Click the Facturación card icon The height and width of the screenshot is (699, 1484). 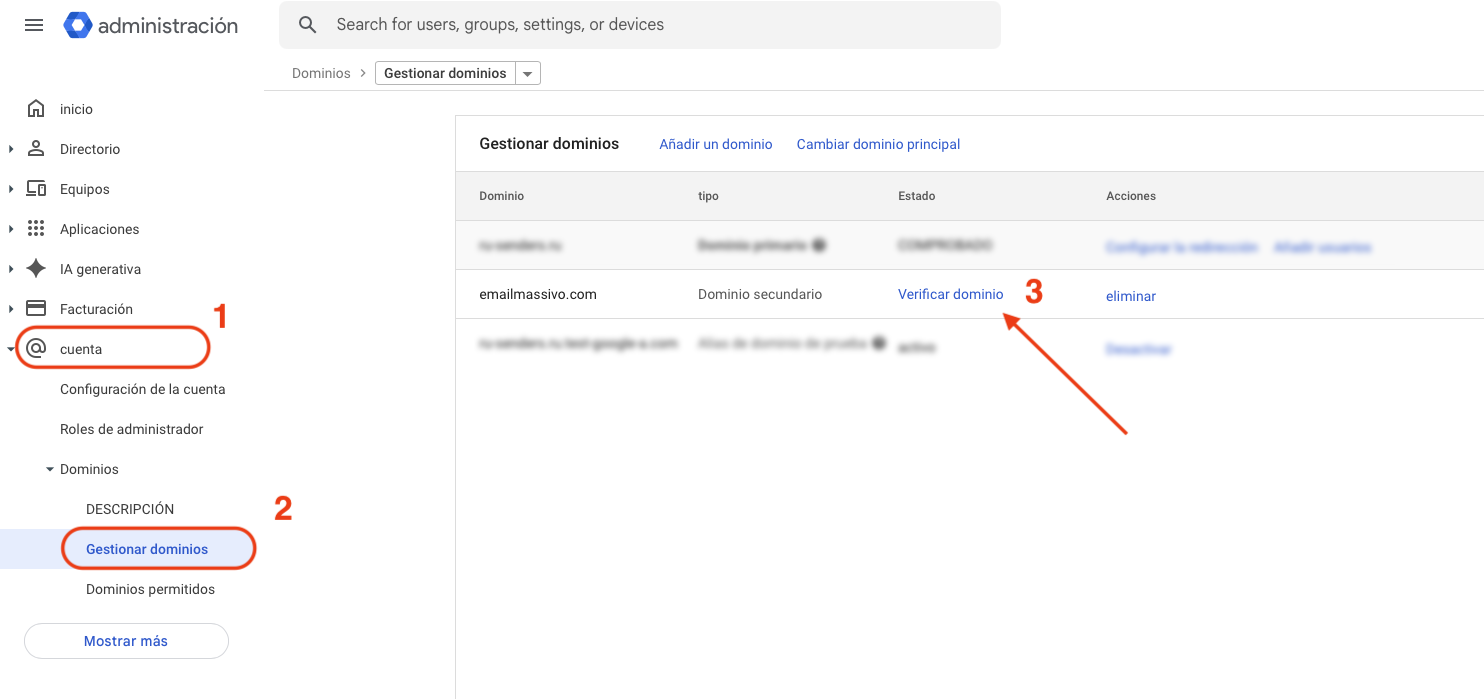pos(36,309)
